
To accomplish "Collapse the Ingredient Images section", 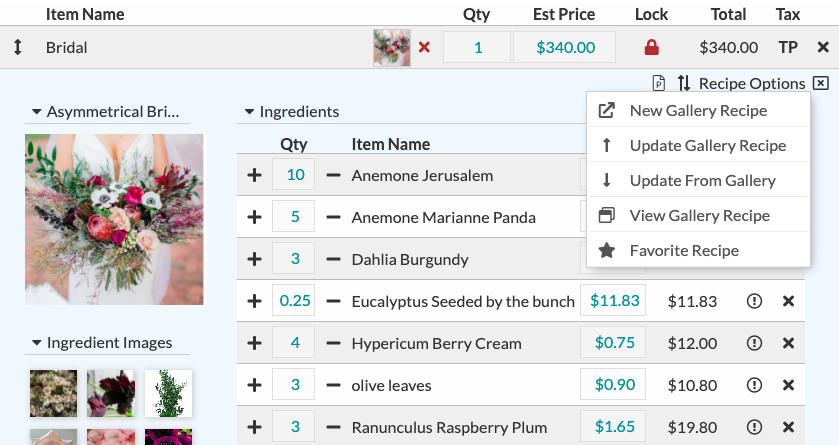I will pos(37,343).
